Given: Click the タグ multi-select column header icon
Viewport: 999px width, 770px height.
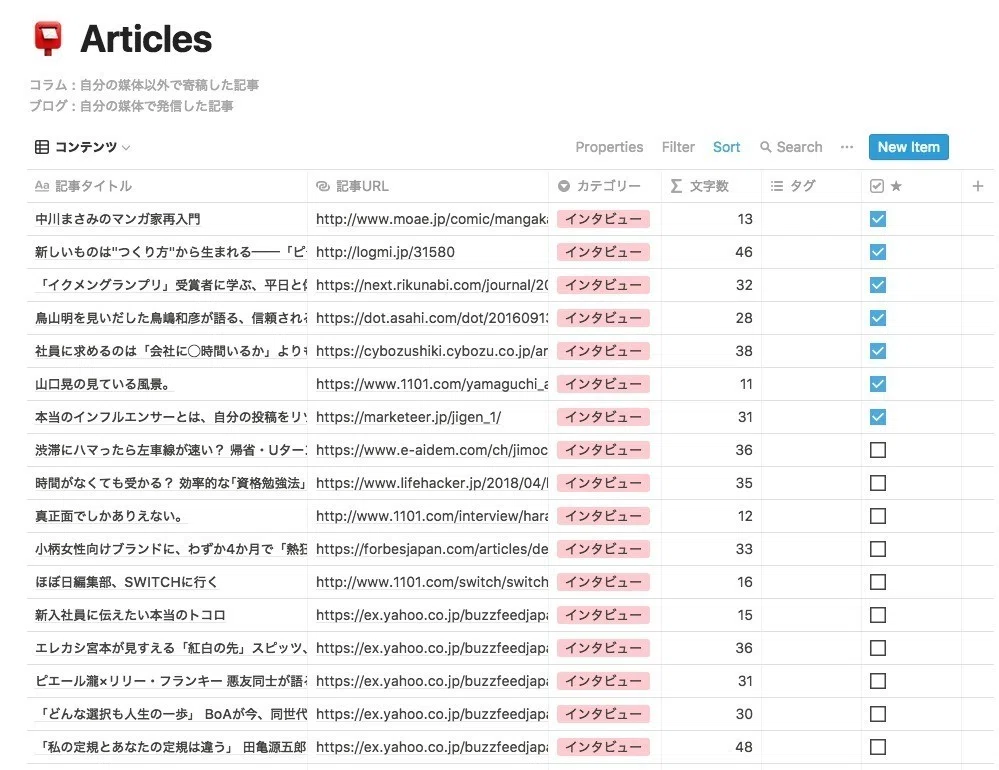Looking at the screenshot, I should (x=776, y=186).
